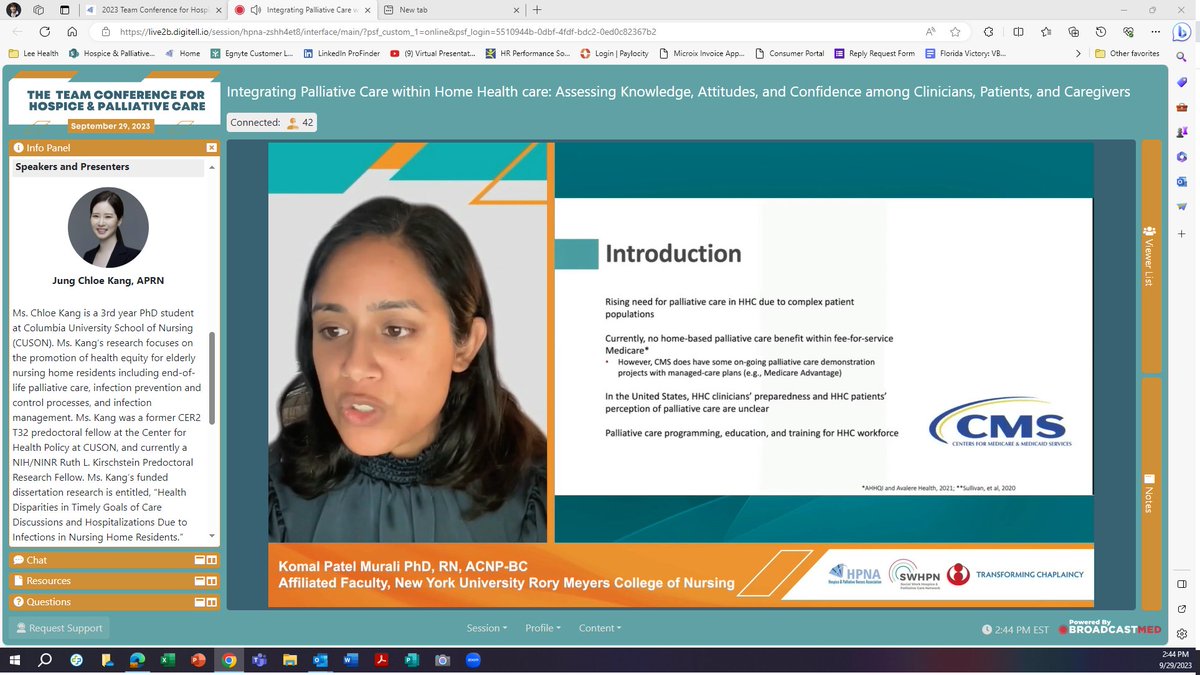Open the Chat panel speech bubble icon
The width and height of the screenshot is (1200, 675).
19,560
